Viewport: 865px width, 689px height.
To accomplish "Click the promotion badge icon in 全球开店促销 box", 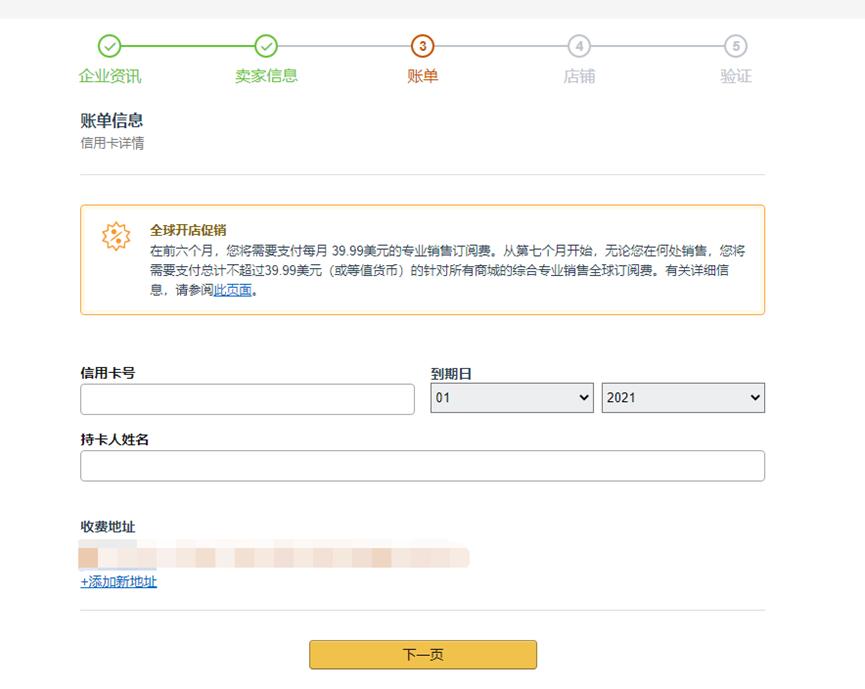I will pos(117,237).
